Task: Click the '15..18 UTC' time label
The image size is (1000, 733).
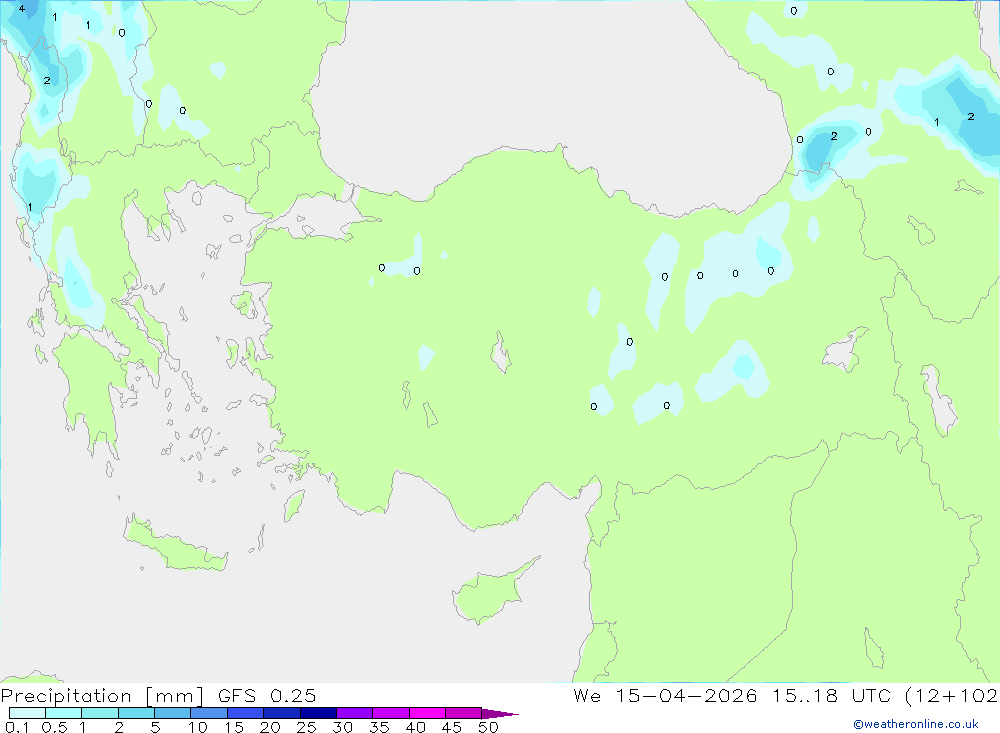Action: point(832,696)
